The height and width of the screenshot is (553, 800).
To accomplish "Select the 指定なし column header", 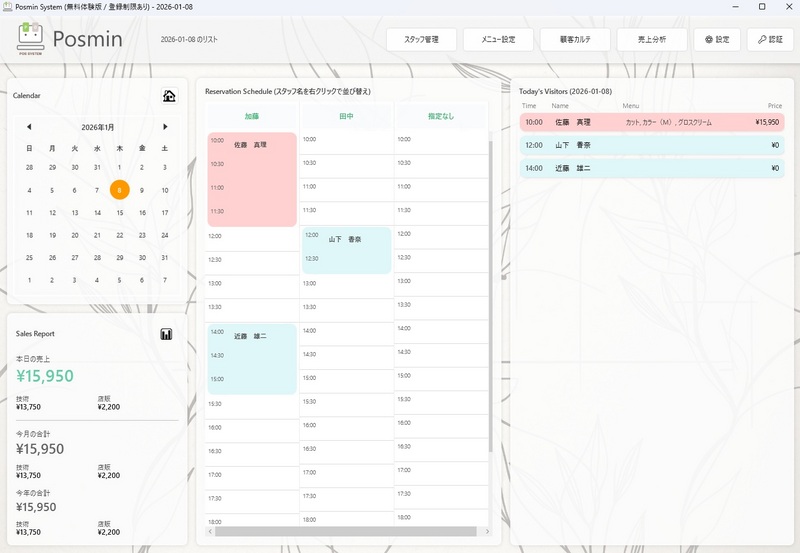I will click(440, 116).
